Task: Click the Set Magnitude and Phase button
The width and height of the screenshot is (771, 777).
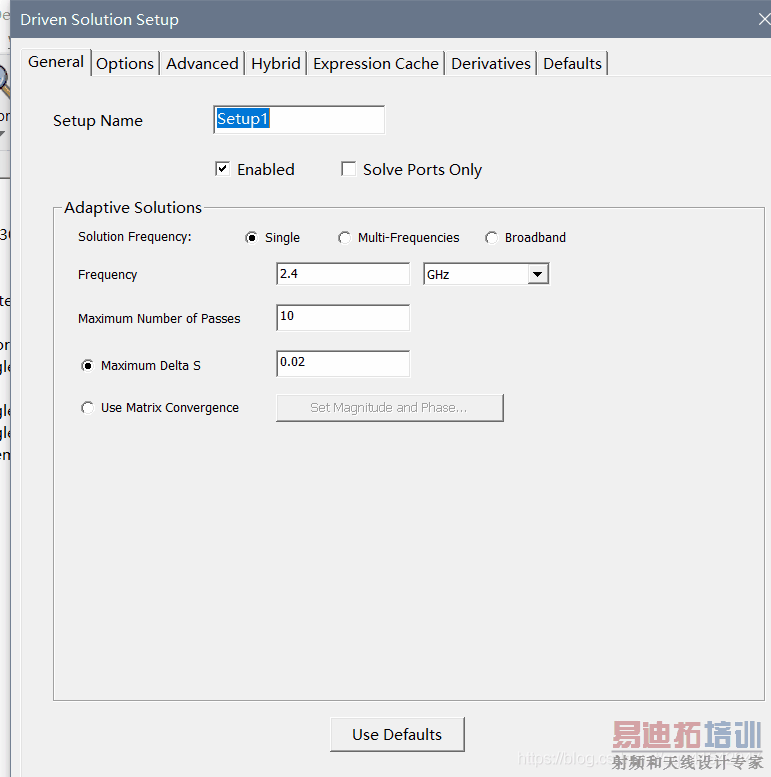Action: (389, 408)
